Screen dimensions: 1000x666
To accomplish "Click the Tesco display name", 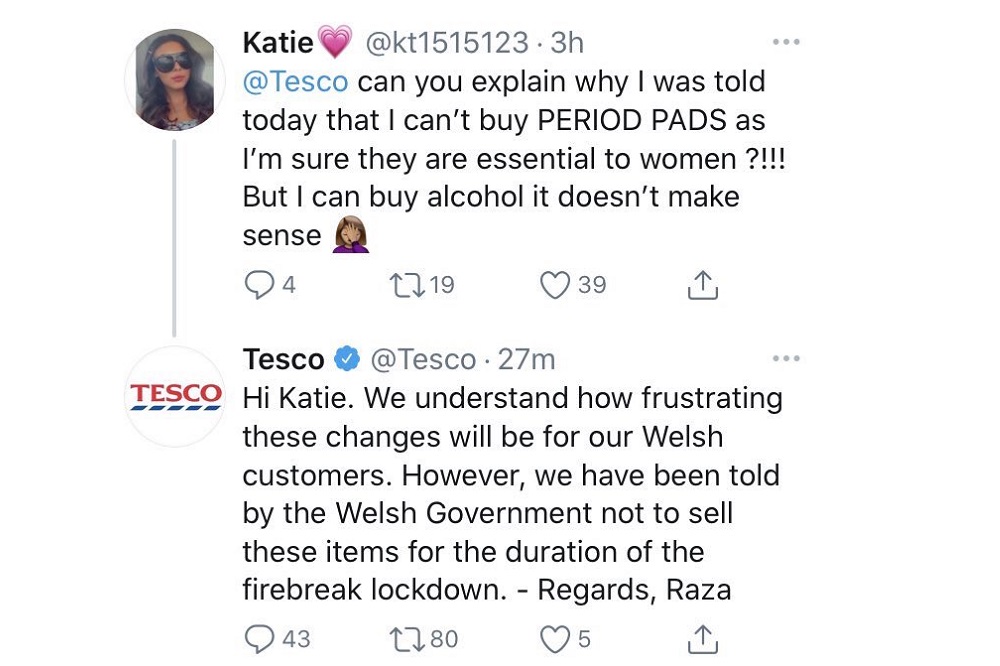I will pyautogui.click(x=283, y=359).
